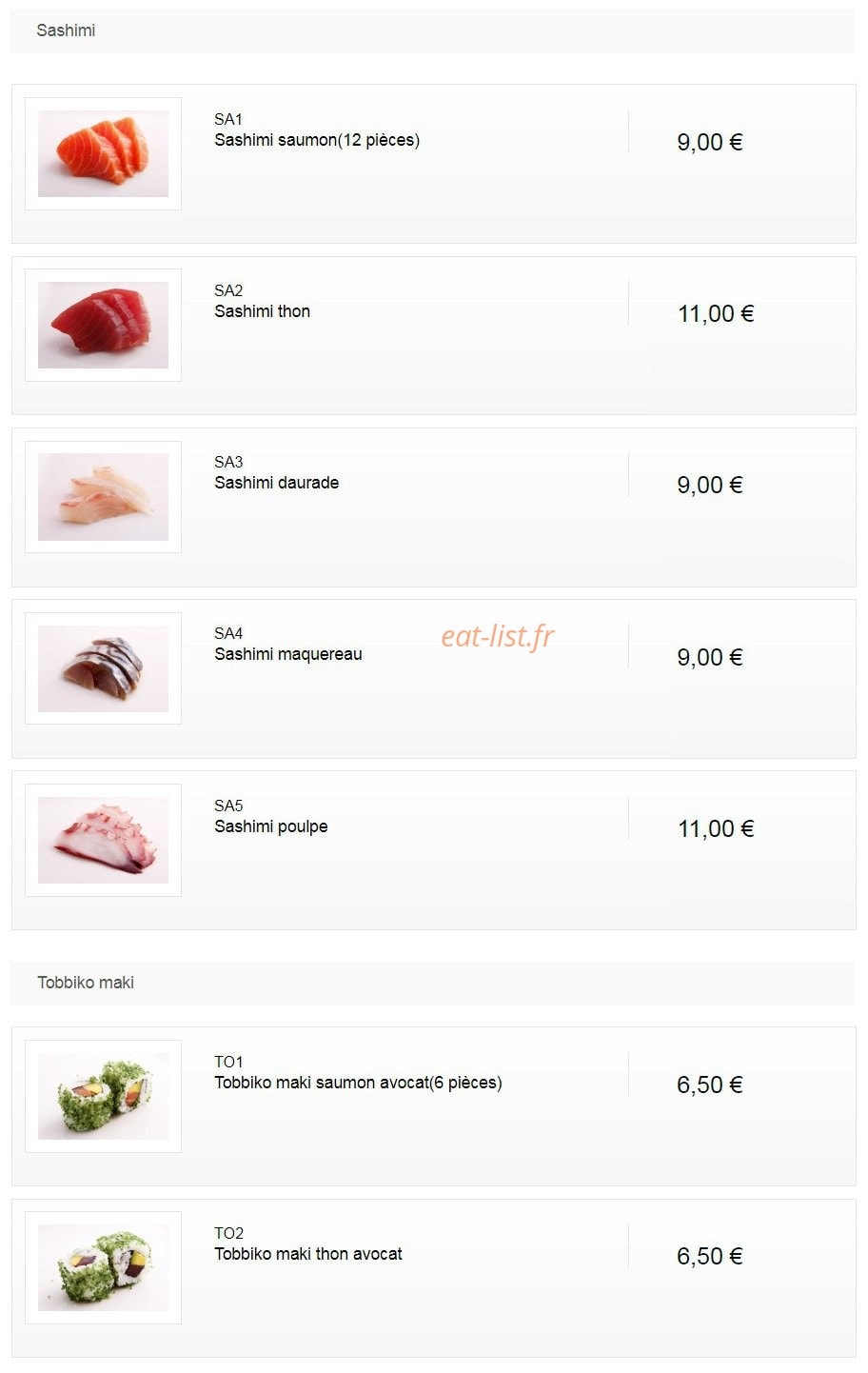Open the tuna sashimi photo
The height and width of the screenshot is (1373, 868).
point(103,325)
